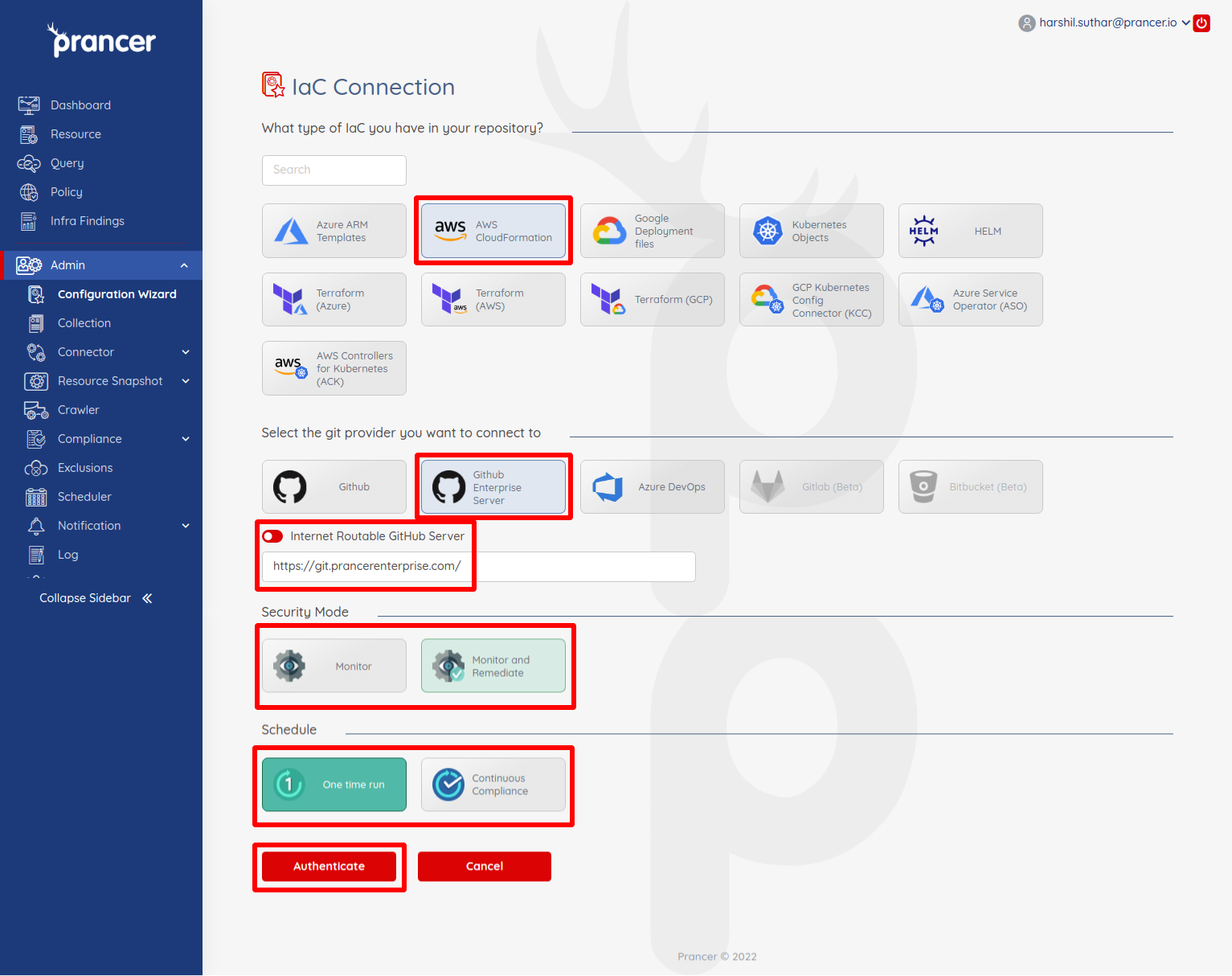Image resolution: width=1232 pixels, height=976 pixels.
Task: Click the Notification bell icon
Action: pyautogui.click(x=36, y=526)
